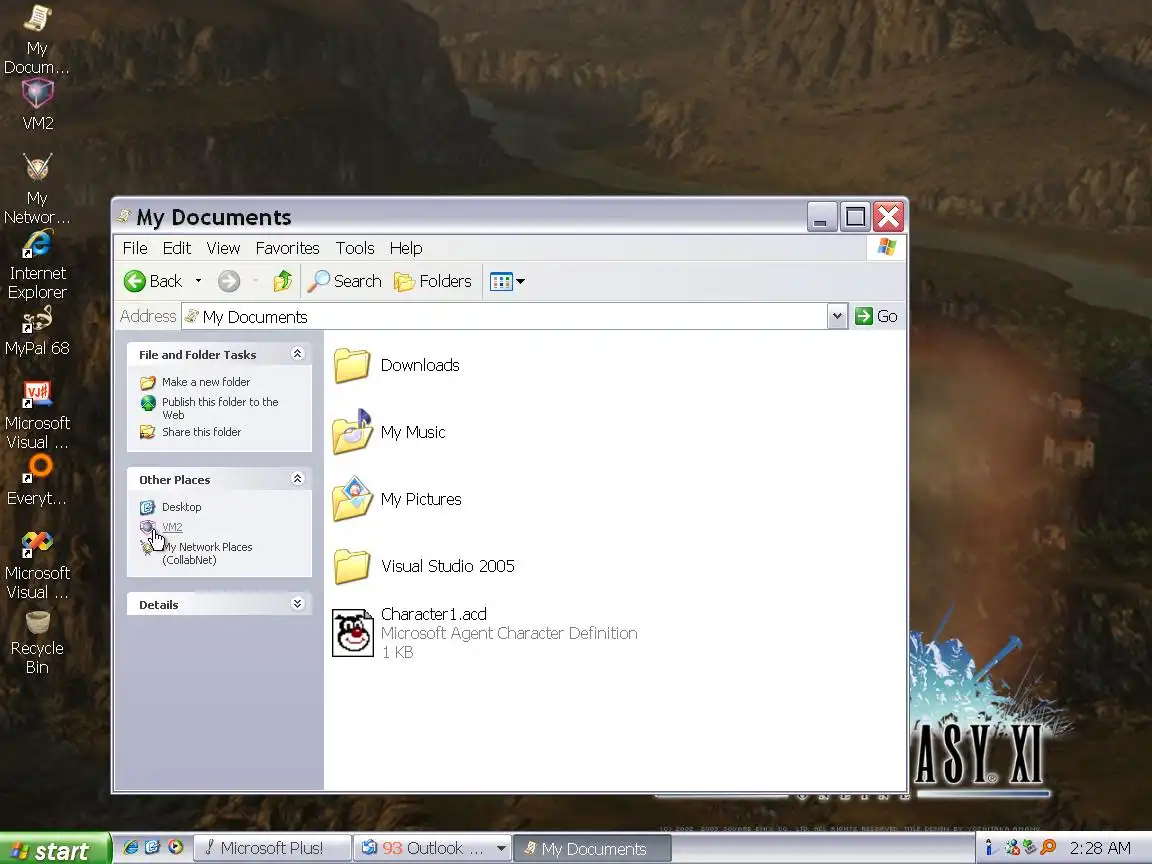Viewport: 1152px width, 864px height.
Task: Click the orange magnifier tray icon
Action: tap(1048, 848)
